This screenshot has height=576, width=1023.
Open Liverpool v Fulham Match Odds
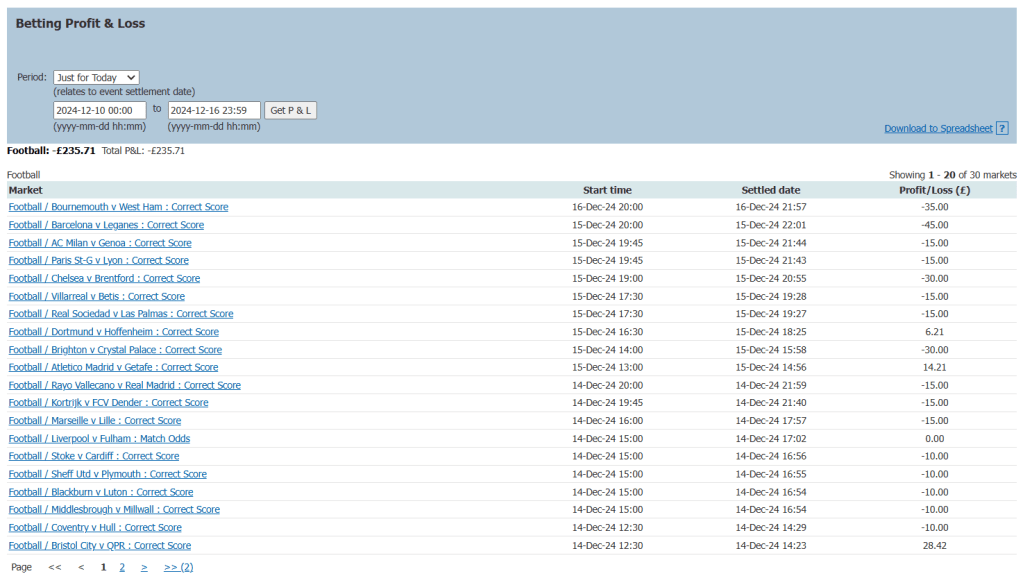click(x=99, y=439)
